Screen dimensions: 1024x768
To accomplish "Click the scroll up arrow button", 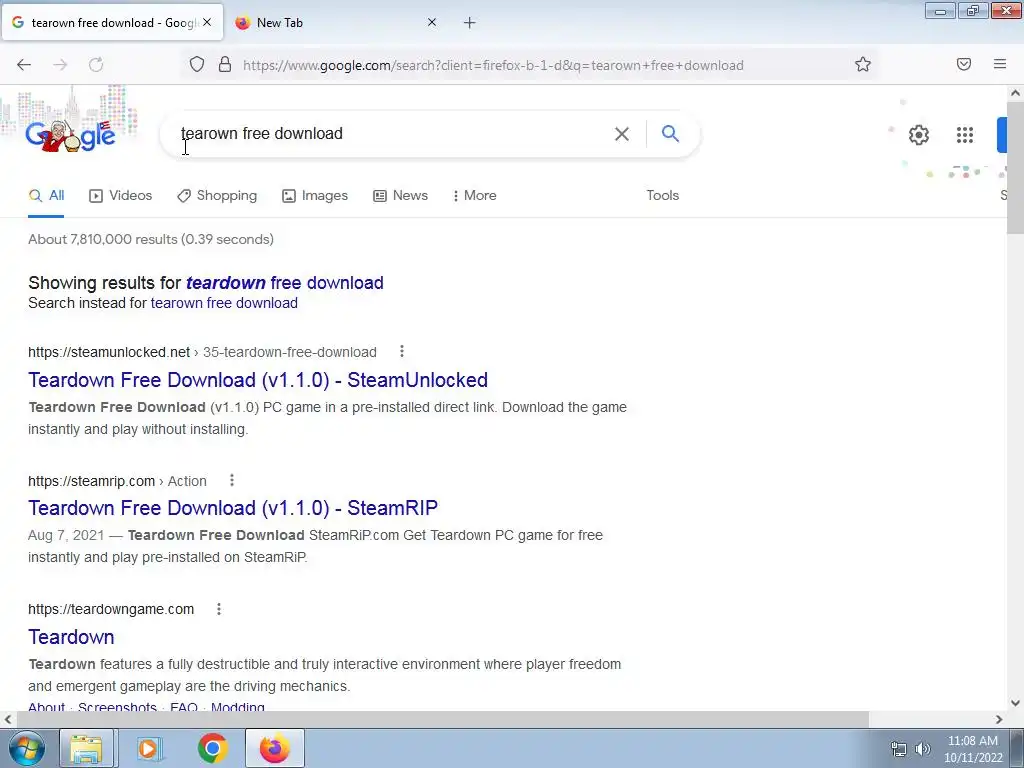I will (x=1015, y=93).
